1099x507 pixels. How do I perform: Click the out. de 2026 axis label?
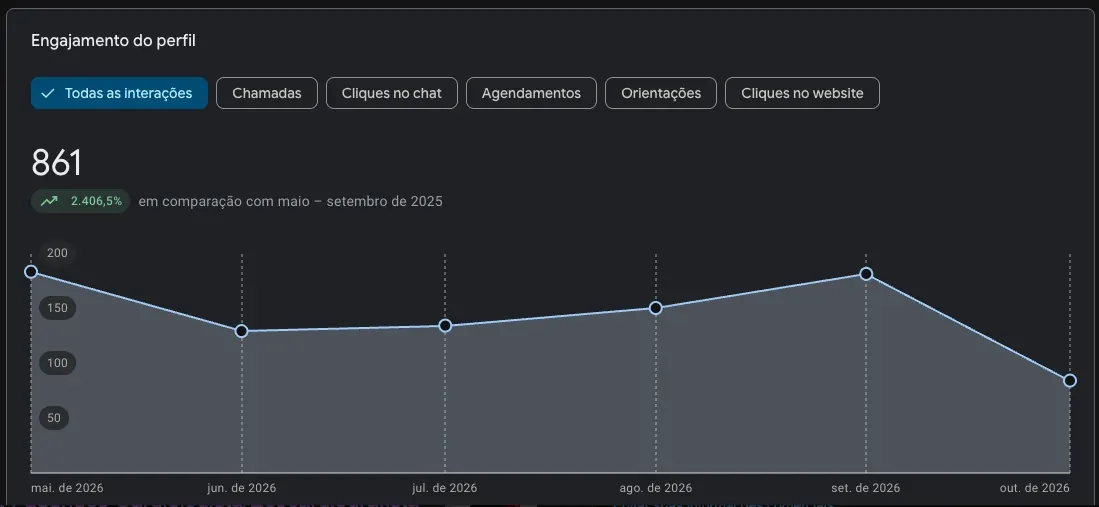coord(1036,488)
